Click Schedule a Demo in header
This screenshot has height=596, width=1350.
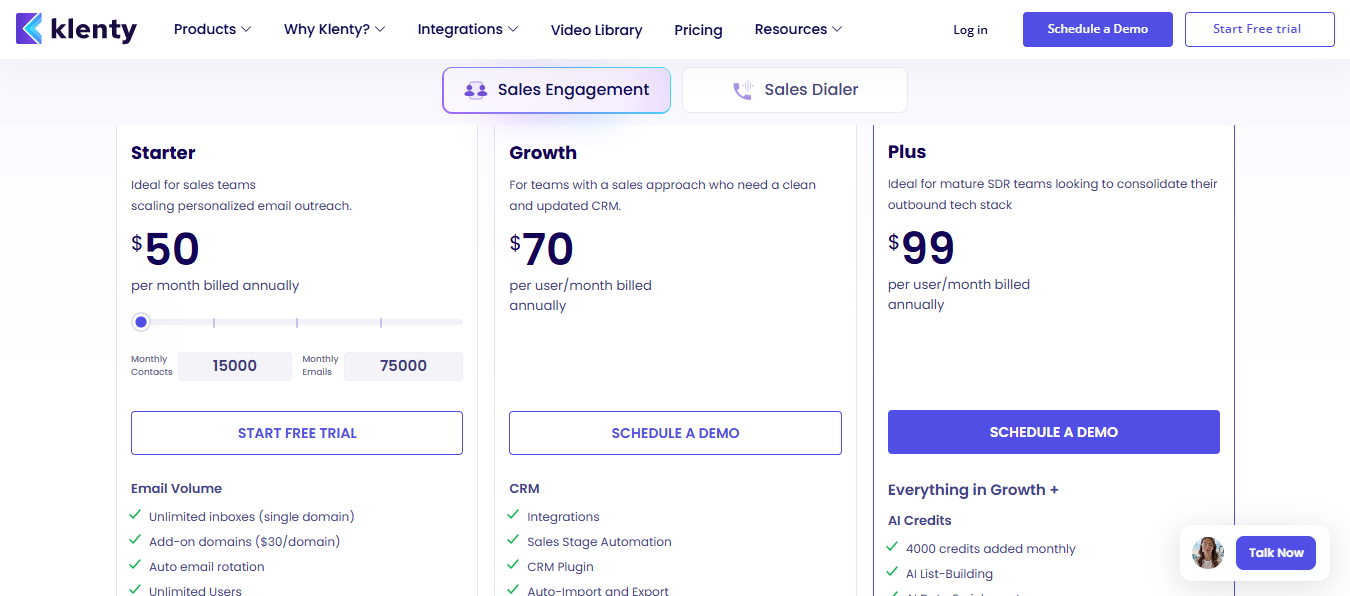tap(1097, 29)
